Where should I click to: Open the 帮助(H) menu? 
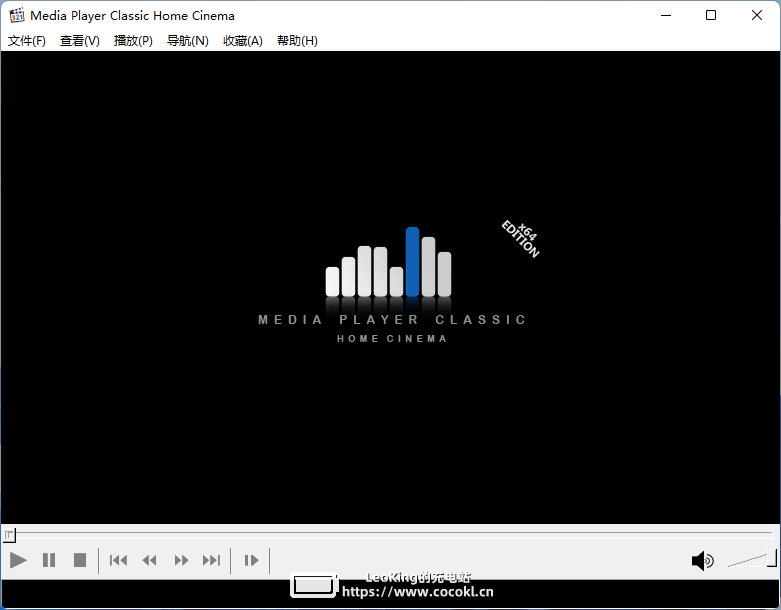coord(297,41)
